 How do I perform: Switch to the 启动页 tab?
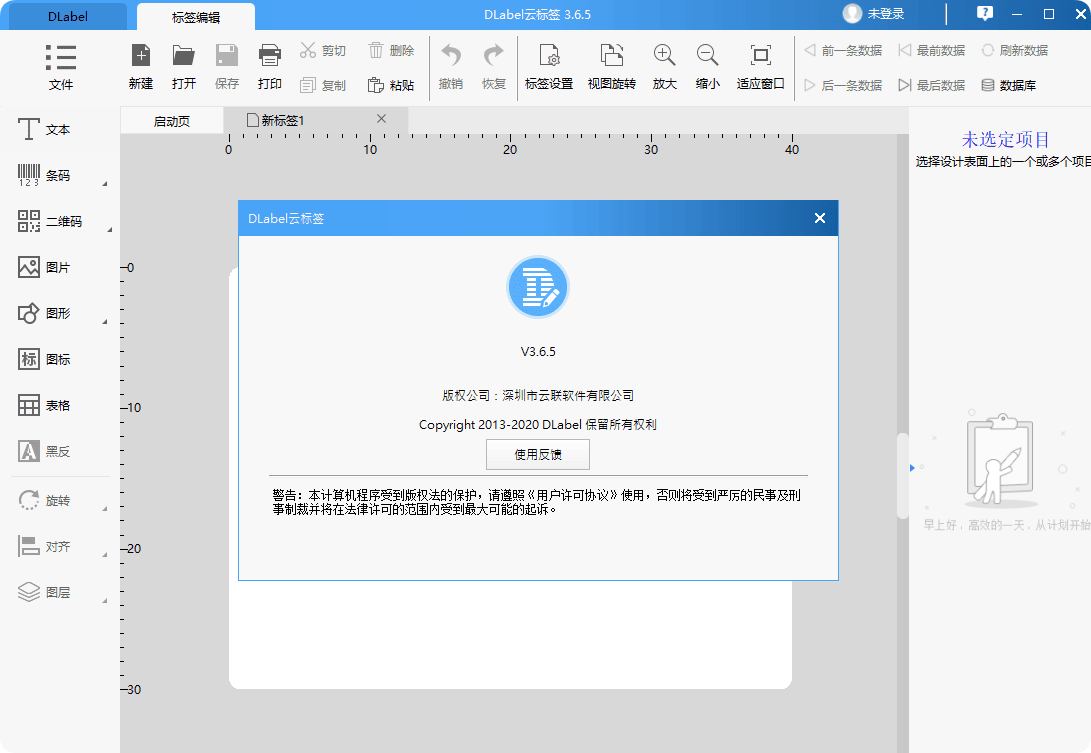(172, 121)
